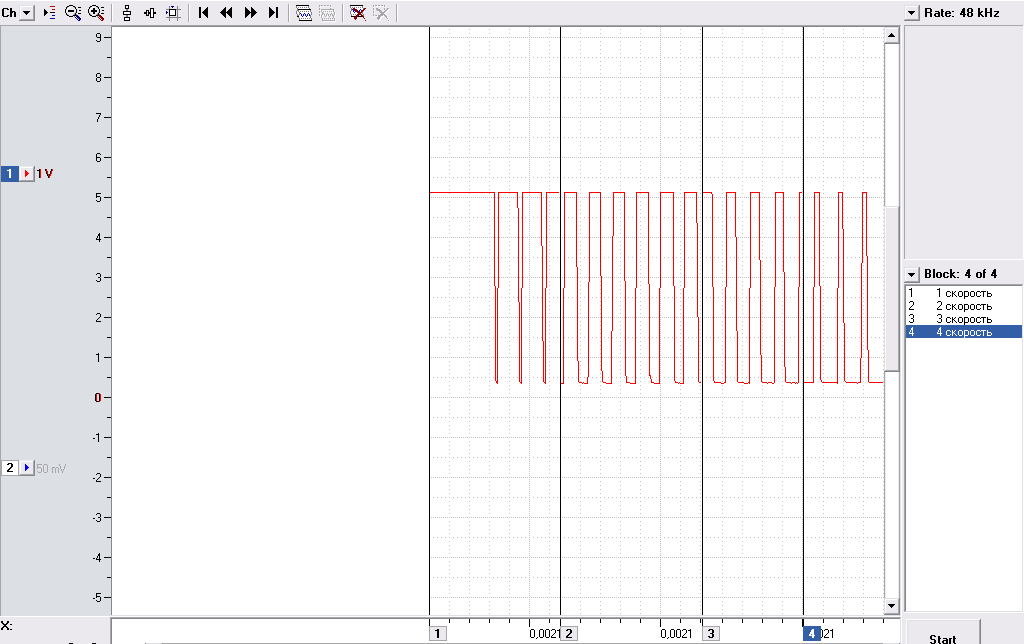This screenshot has height=644, width=1024.
Task: Click timeline marker 1
Action: pos(438,634)
